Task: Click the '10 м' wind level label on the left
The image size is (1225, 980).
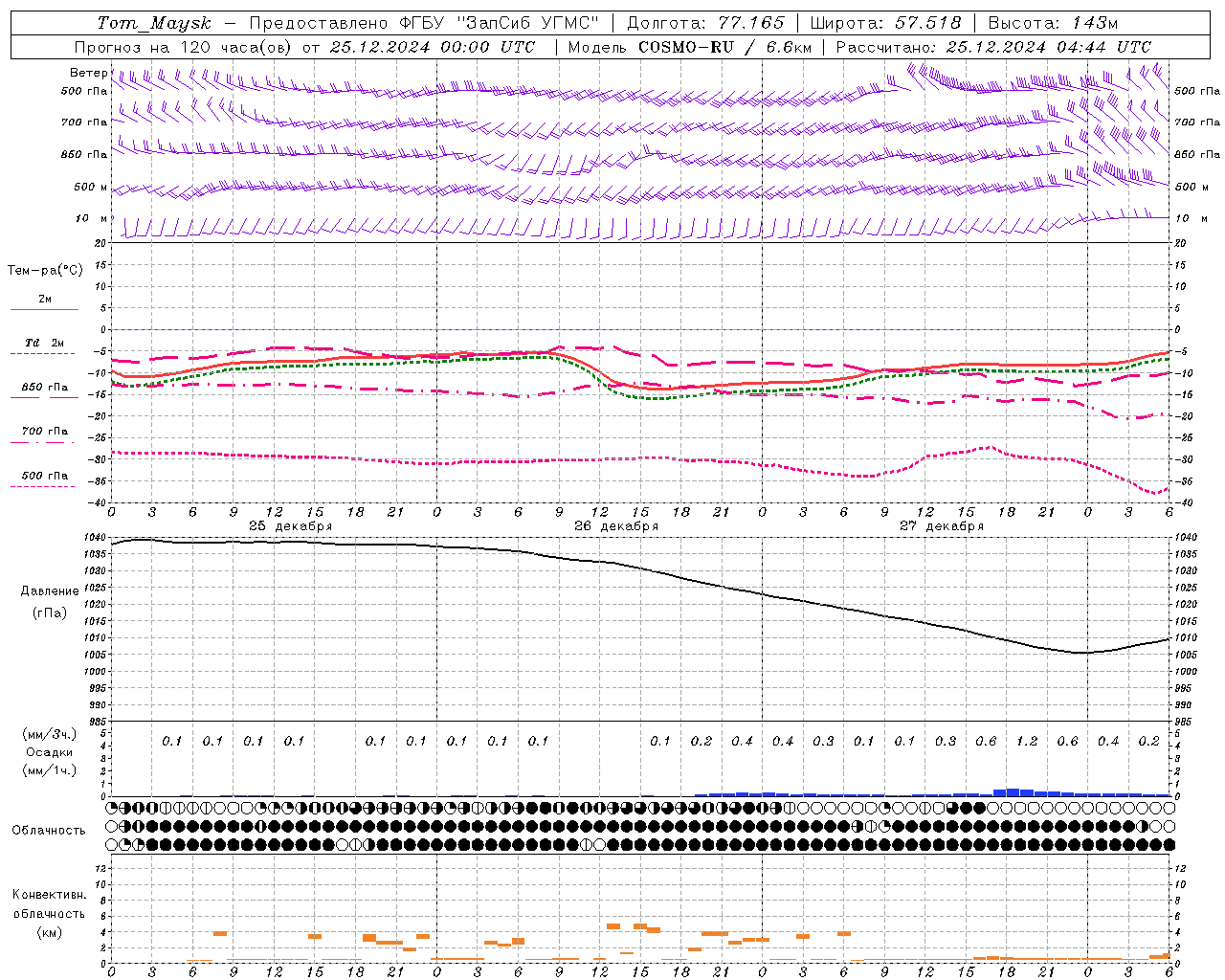Action: [x=92, y=218]
